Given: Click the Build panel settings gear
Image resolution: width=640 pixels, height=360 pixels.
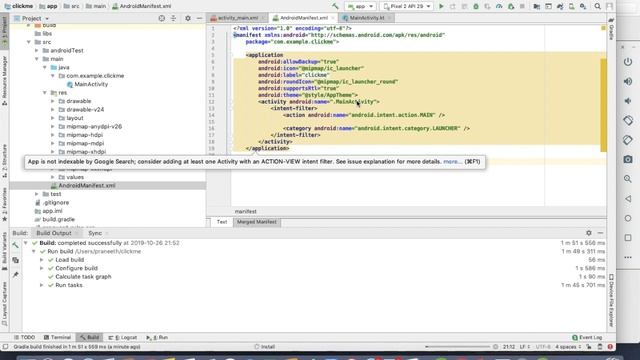Looking at the screenshot, I should 589,233.
